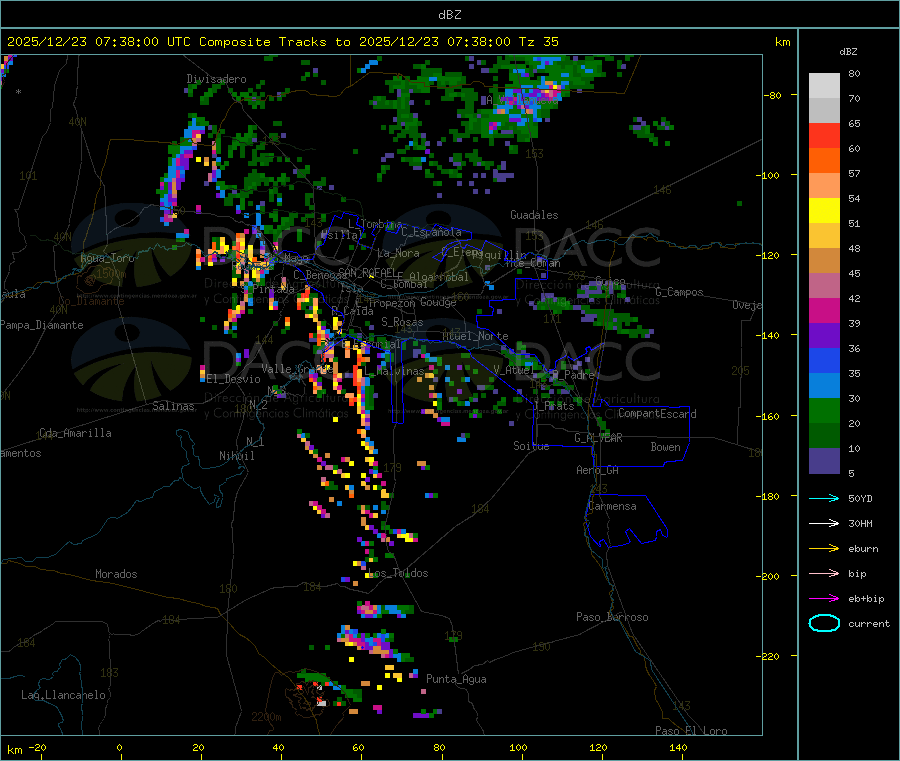Viewport: 900px width, 761px height.
Task: Click the 'G_Campos' map label
Action: [680, 292]
